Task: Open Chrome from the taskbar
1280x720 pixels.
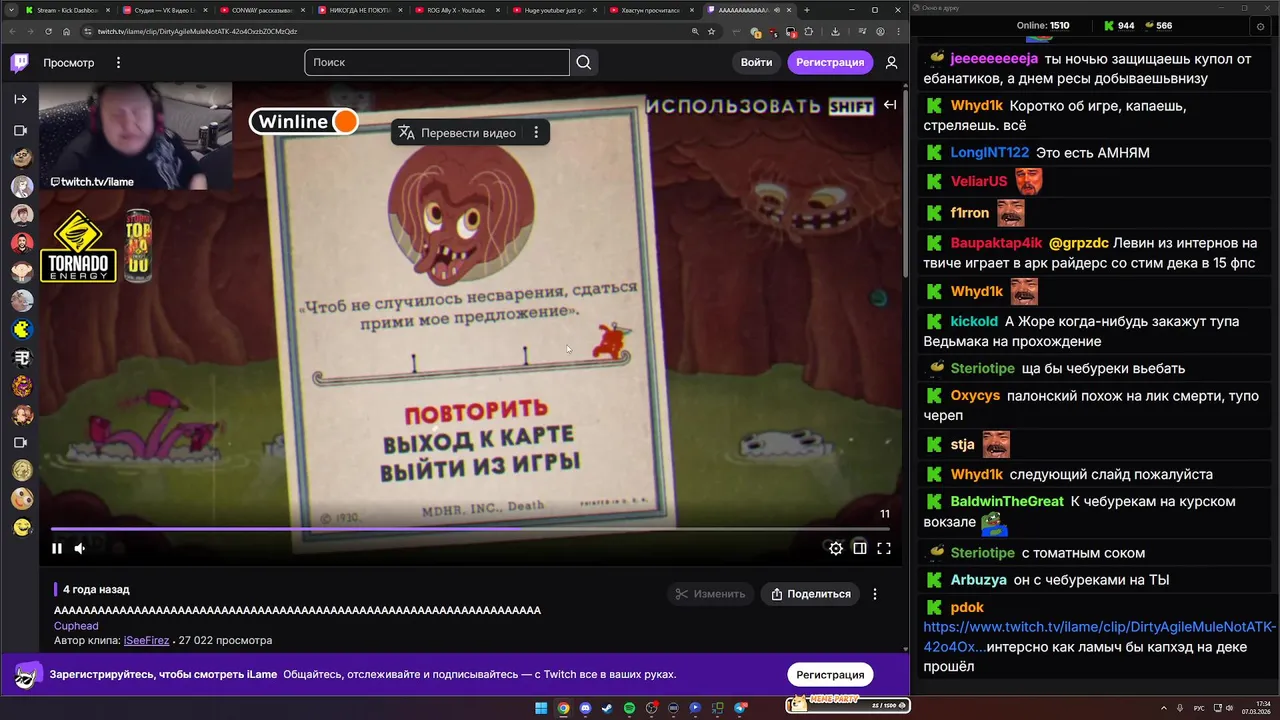Action: [563, 708]
